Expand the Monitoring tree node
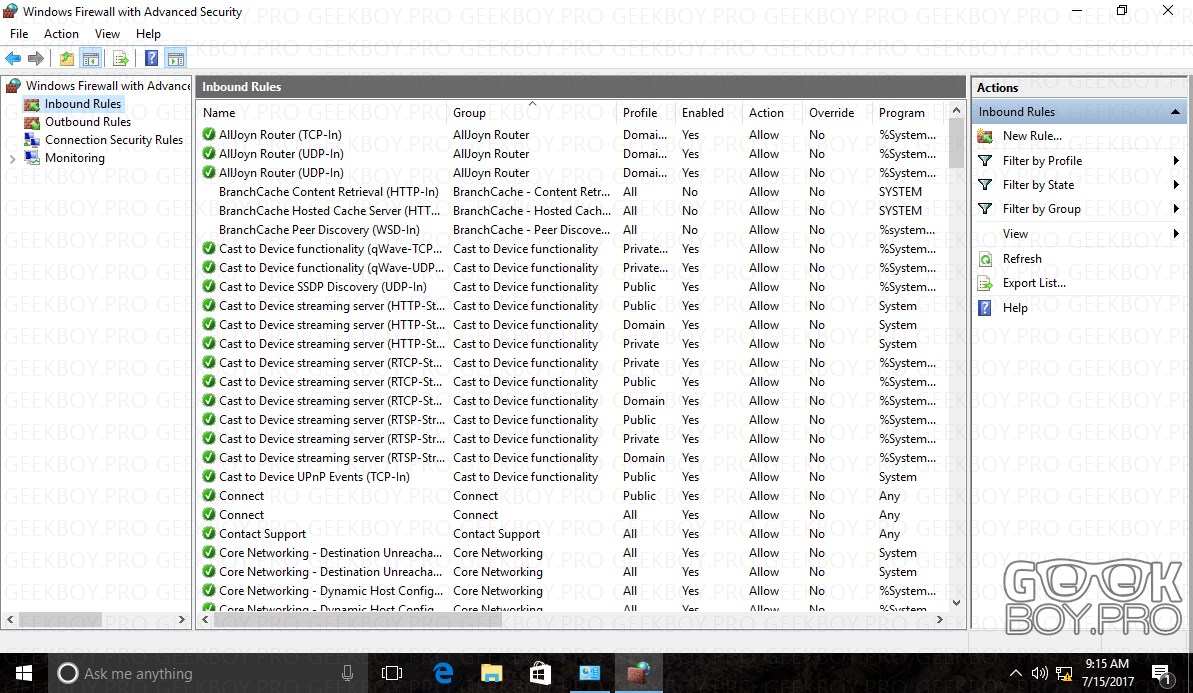 click(12, 159)
